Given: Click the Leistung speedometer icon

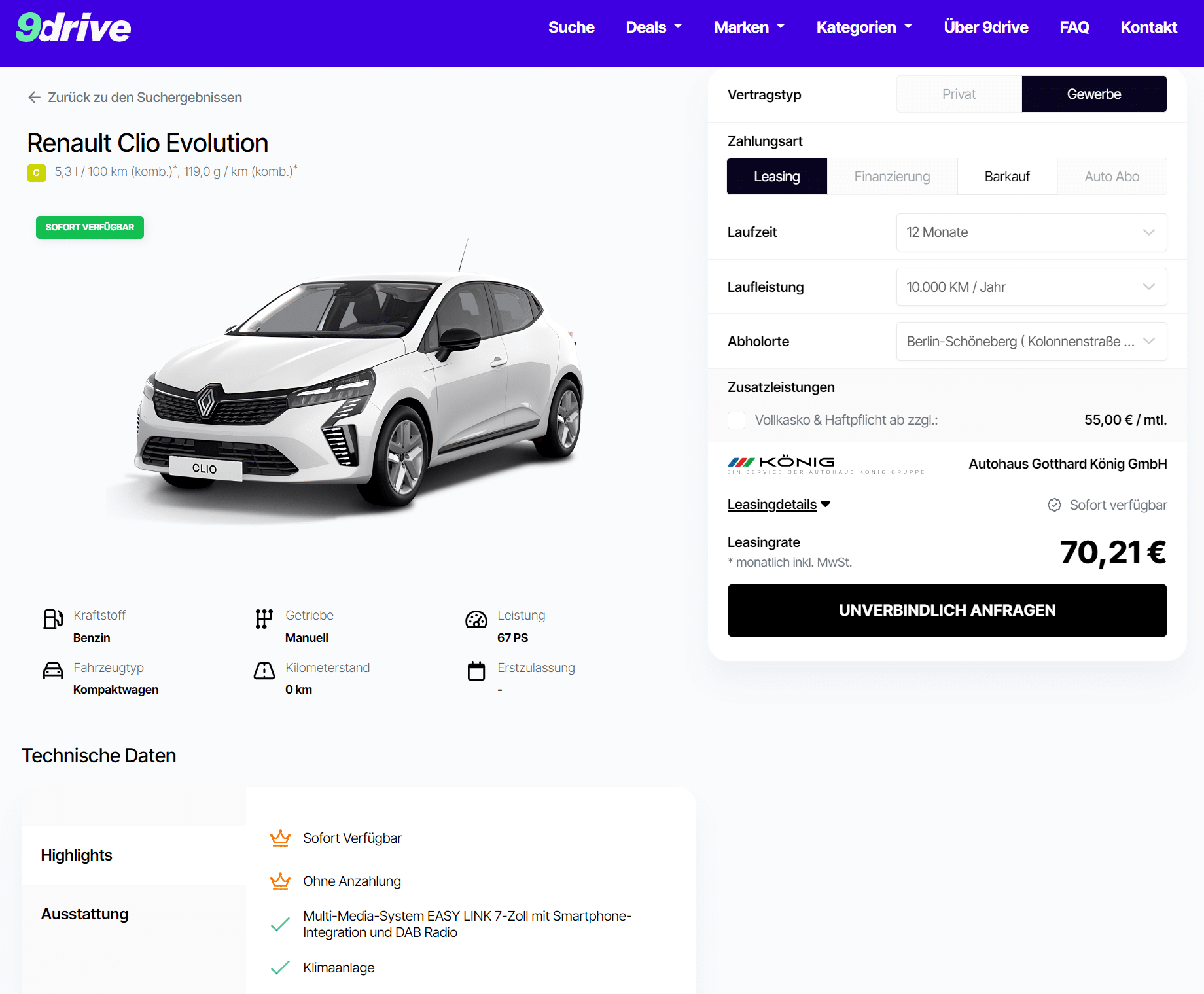Looking at the screenshot, I should [476, 619].
